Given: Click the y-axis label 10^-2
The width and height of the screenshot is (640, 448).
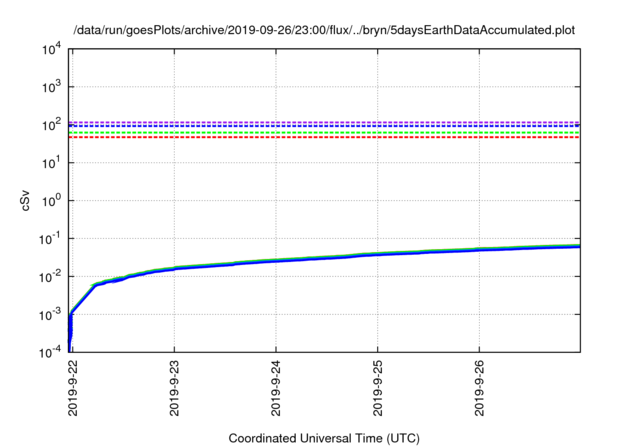Looking at the screenshot, I should pos(51,277).
